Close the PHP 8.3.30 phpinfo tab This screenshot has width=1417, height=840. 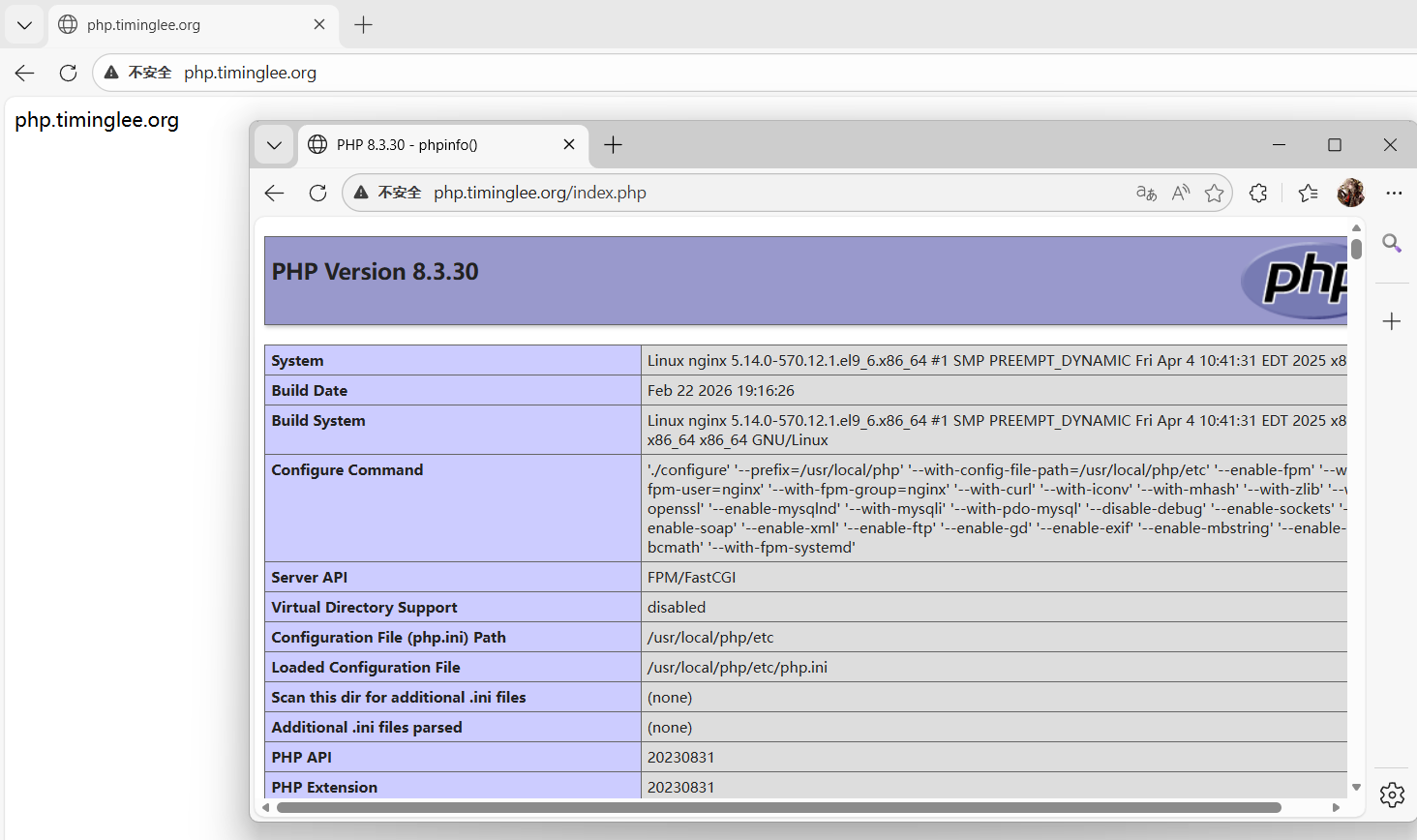pos(569,144)
